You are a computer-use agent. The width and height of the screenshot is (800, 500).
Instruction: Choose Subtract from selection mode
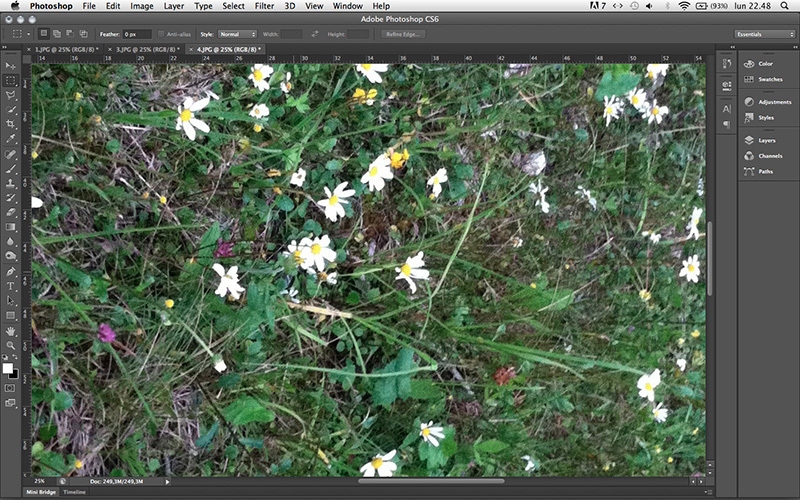(70, 34)
